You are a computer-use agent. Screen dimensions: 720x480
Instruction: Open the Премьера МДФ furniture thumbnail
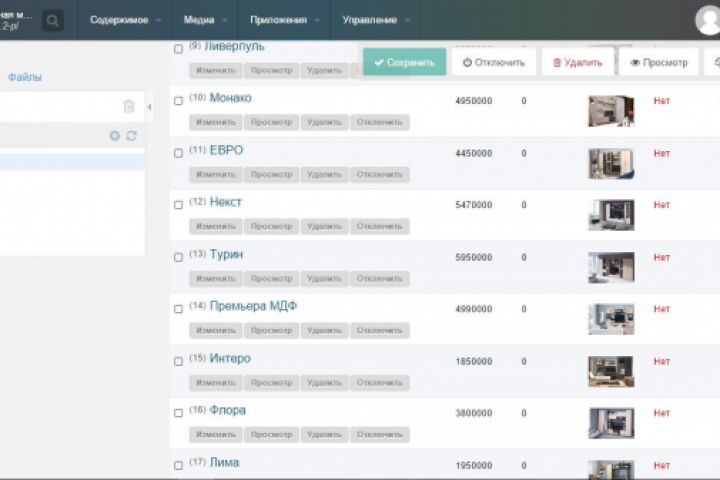point(611,319)
